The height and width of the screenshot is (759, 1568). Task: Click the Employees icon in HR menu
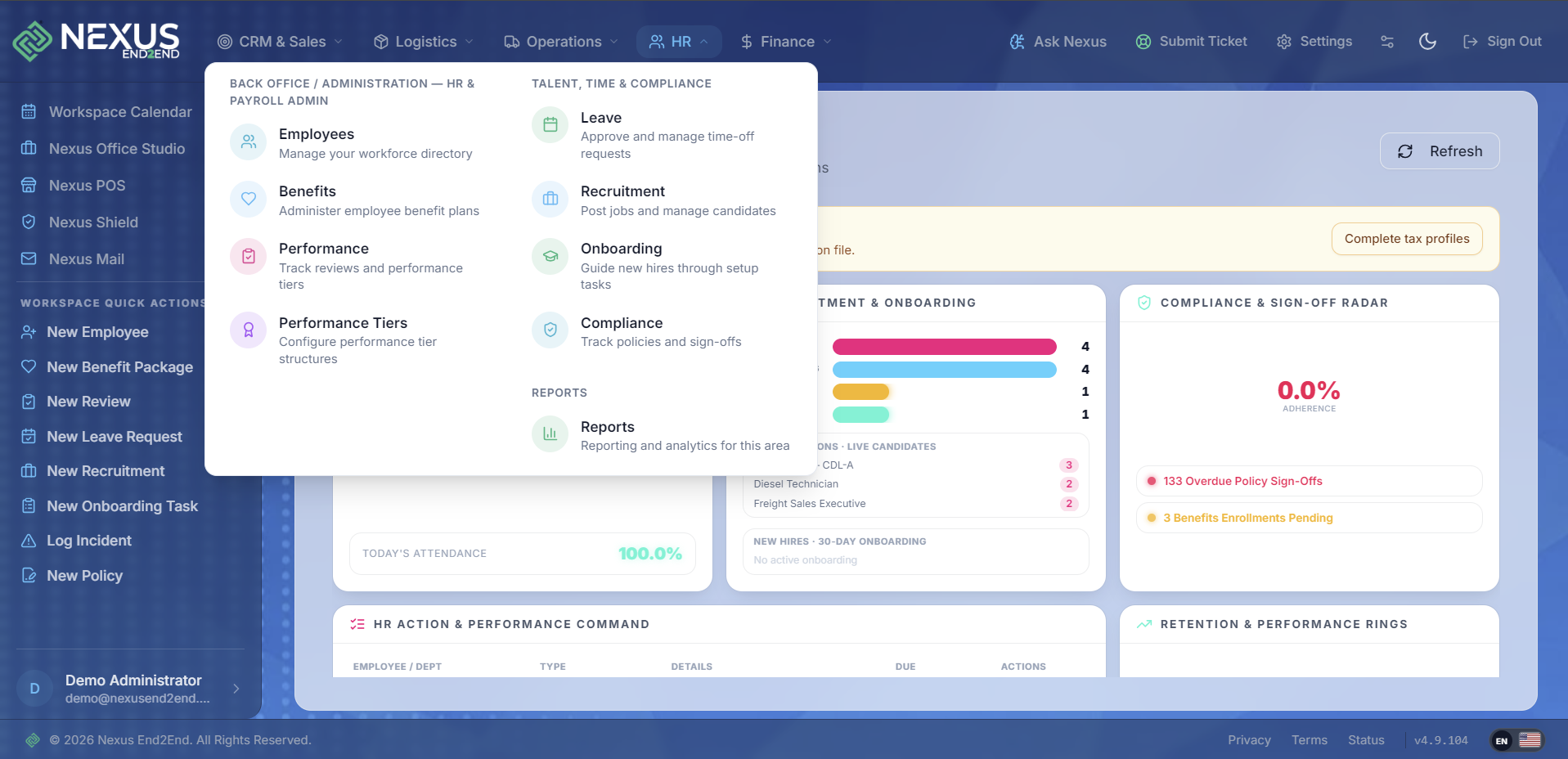point(249,142)
